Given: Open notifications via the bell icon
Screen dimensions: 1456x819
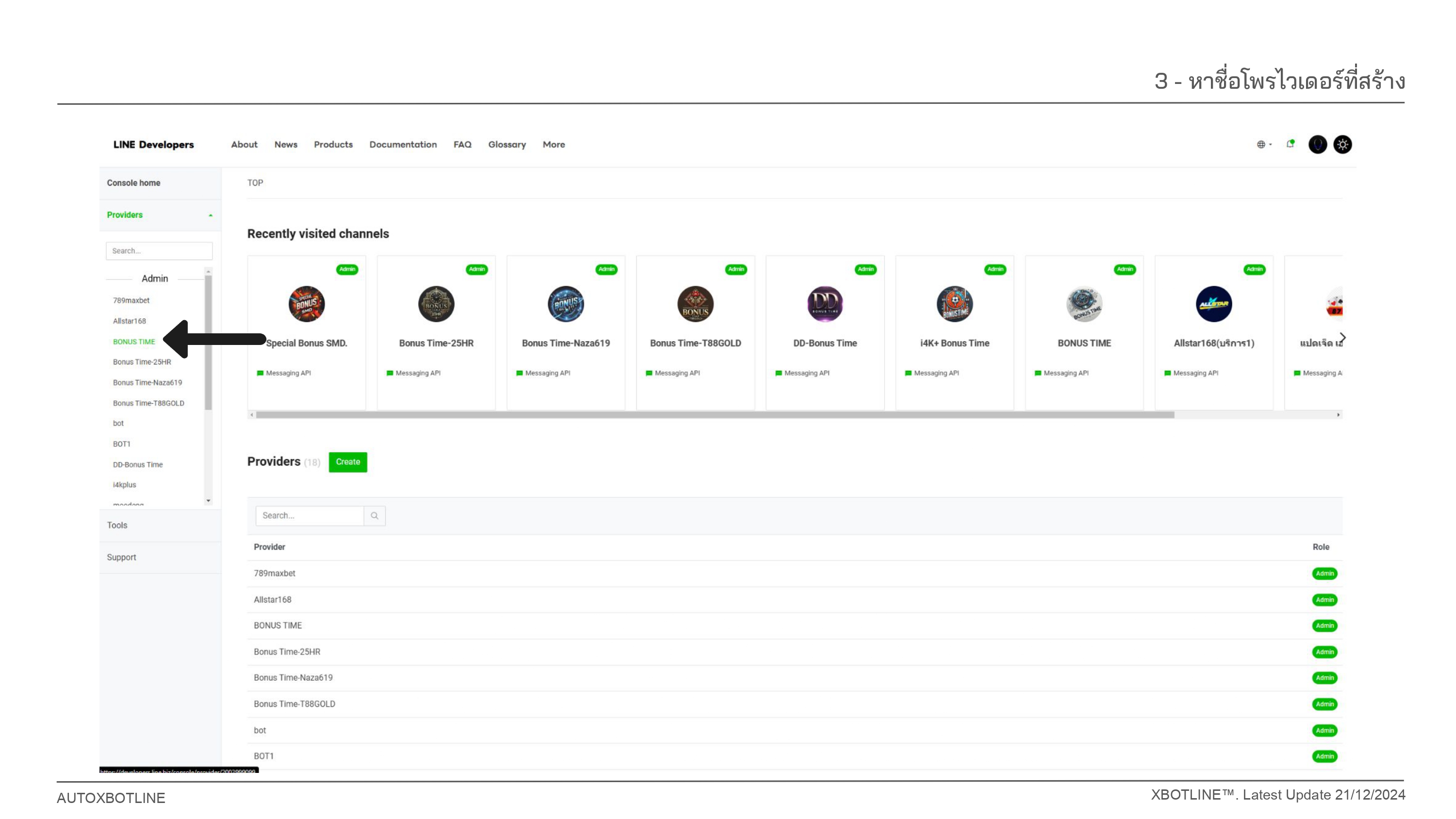Looking at the screenshot, I should coord(1291,145).
